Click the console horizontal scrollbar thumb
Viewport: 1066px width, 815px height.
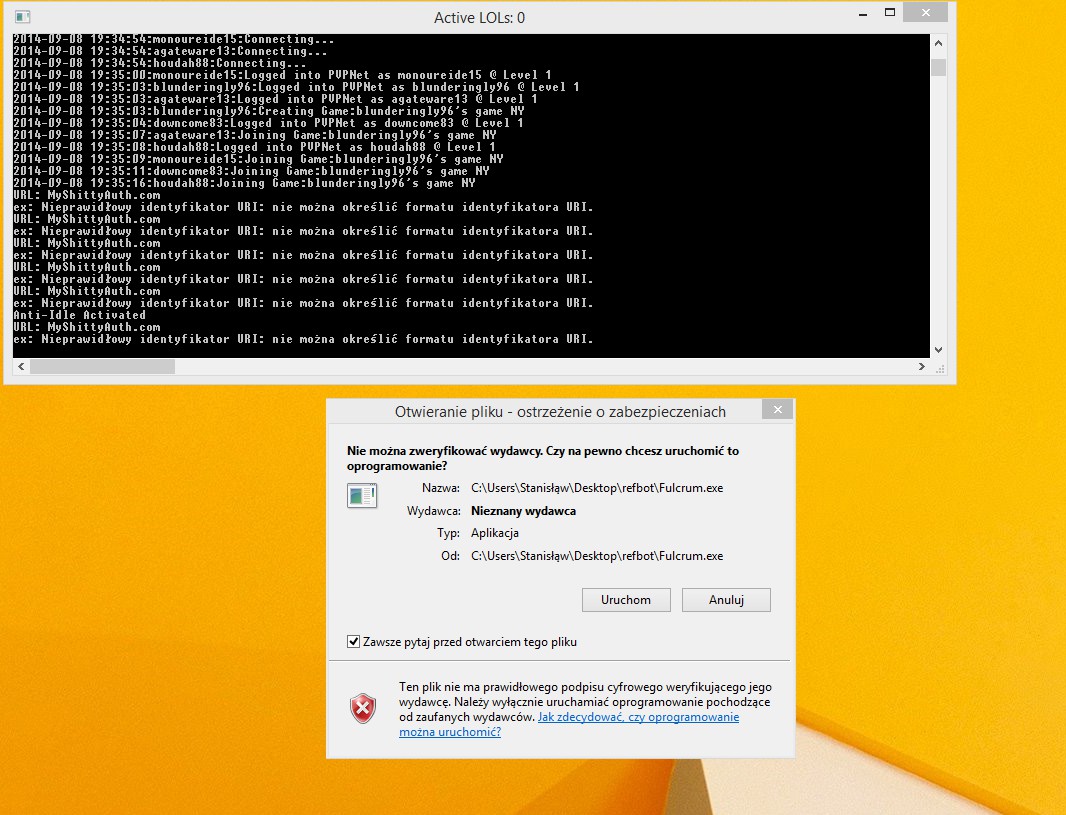(x=102, y=366)
